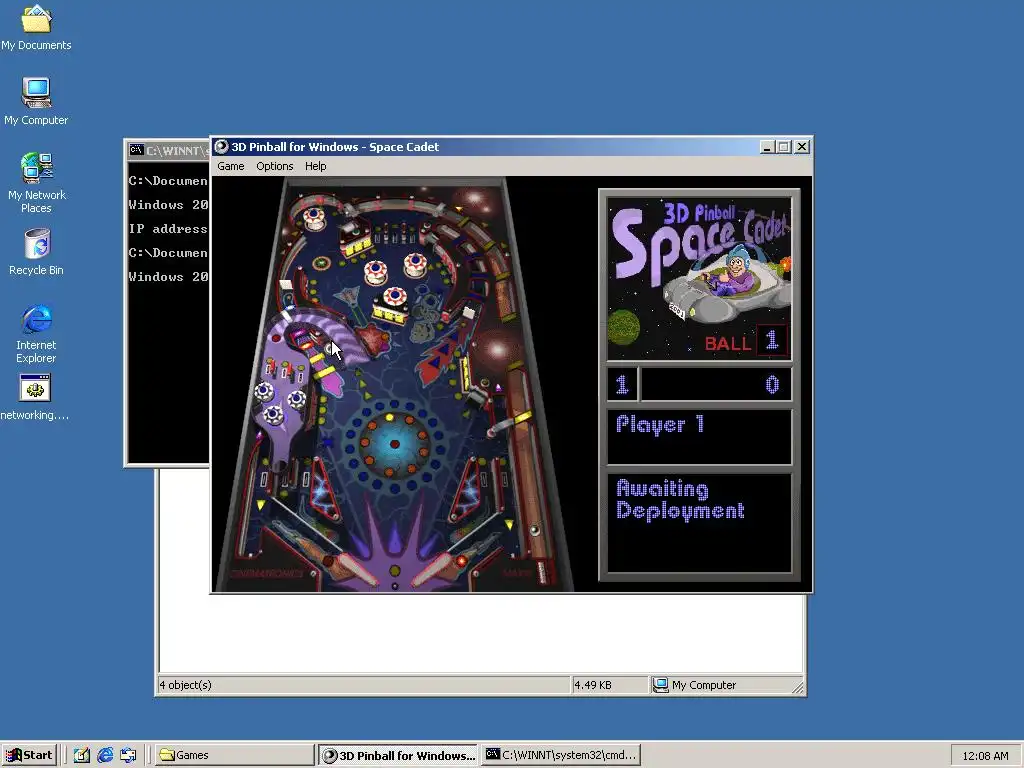
Task: Click the BALL 1 counter
Action: pyautogui.click(x=745, y=342)
